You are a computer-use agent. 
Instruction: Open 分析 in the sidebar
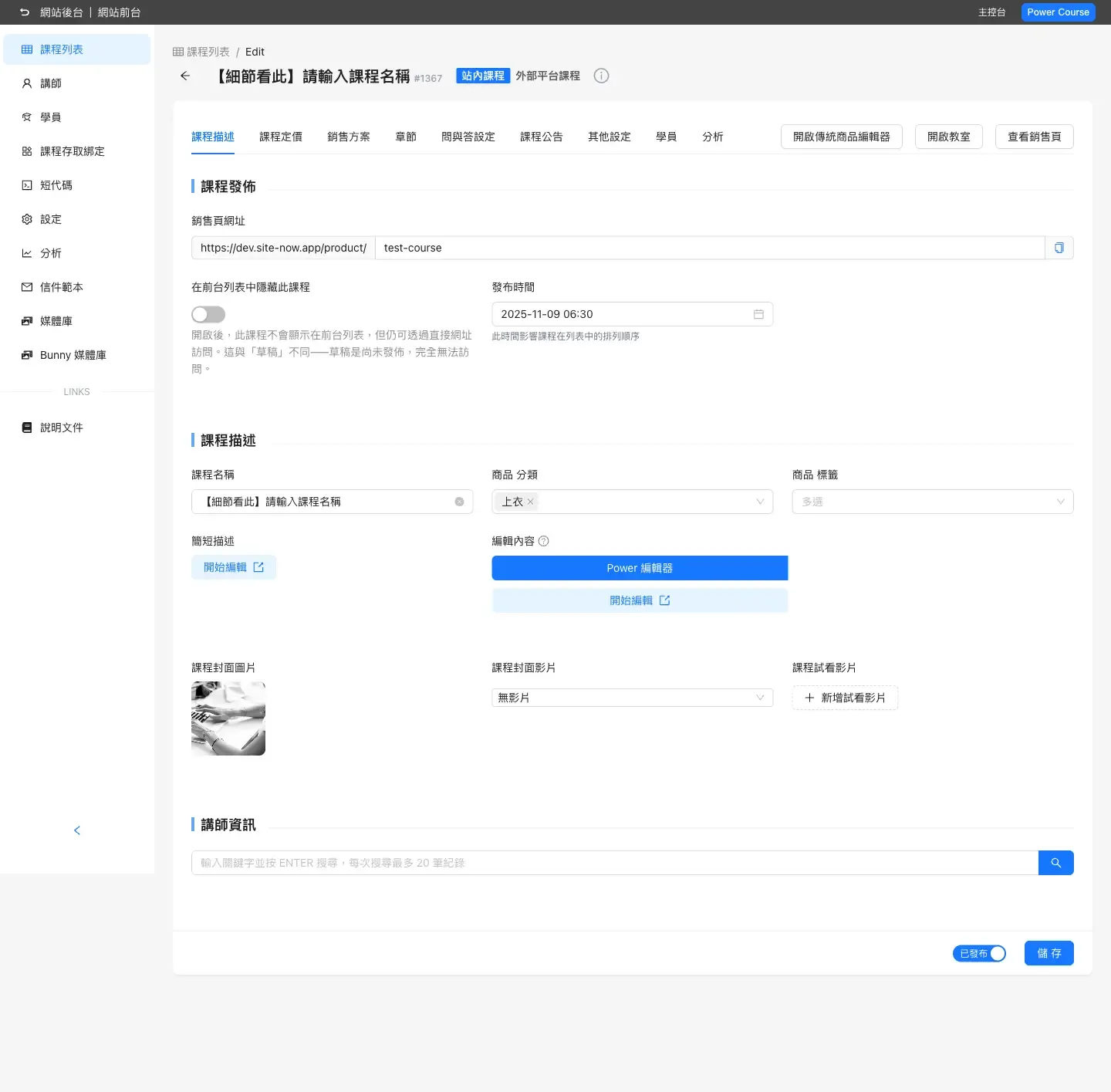click(77, 253)
